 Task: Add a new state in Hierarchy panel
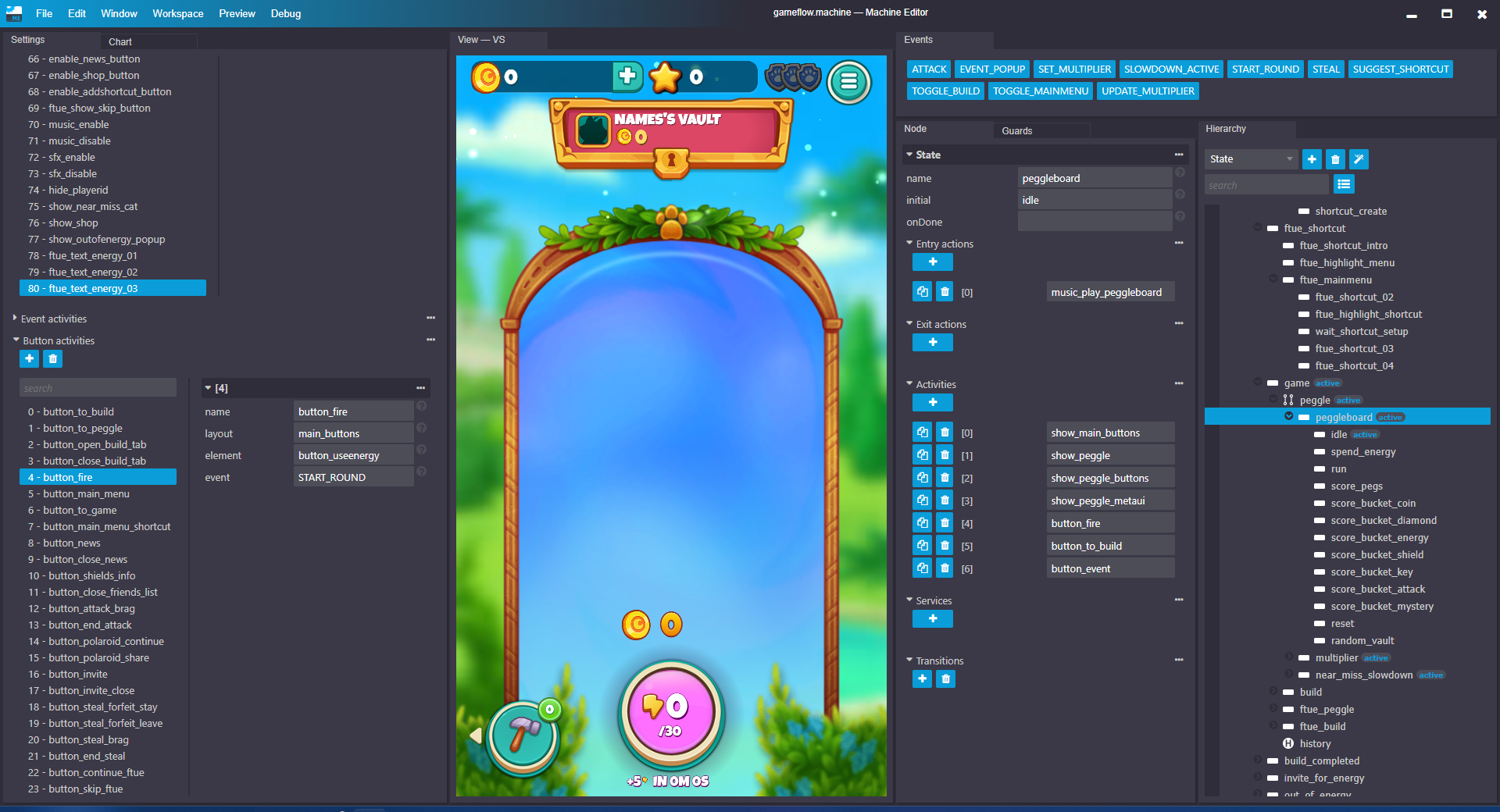(1312, 159)
